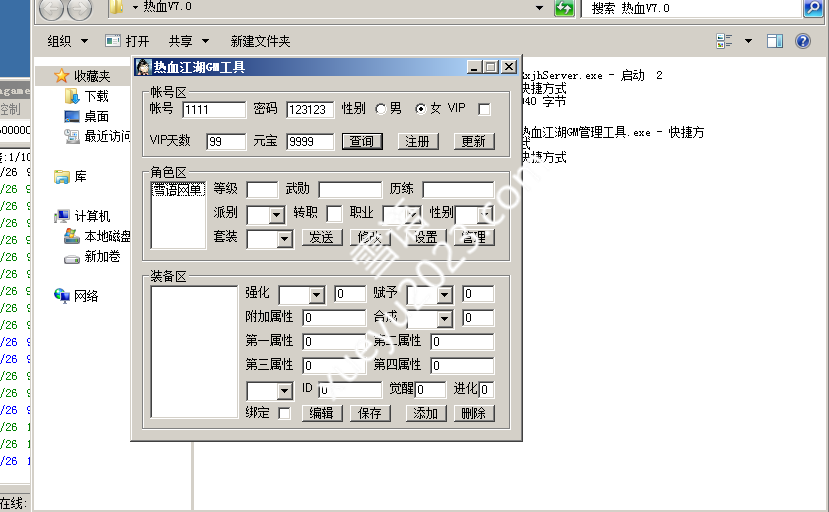Click the 桌面 icon in sidebar
Image resolution: width=829 pixels, height=512 pixels.
(71, 116)
